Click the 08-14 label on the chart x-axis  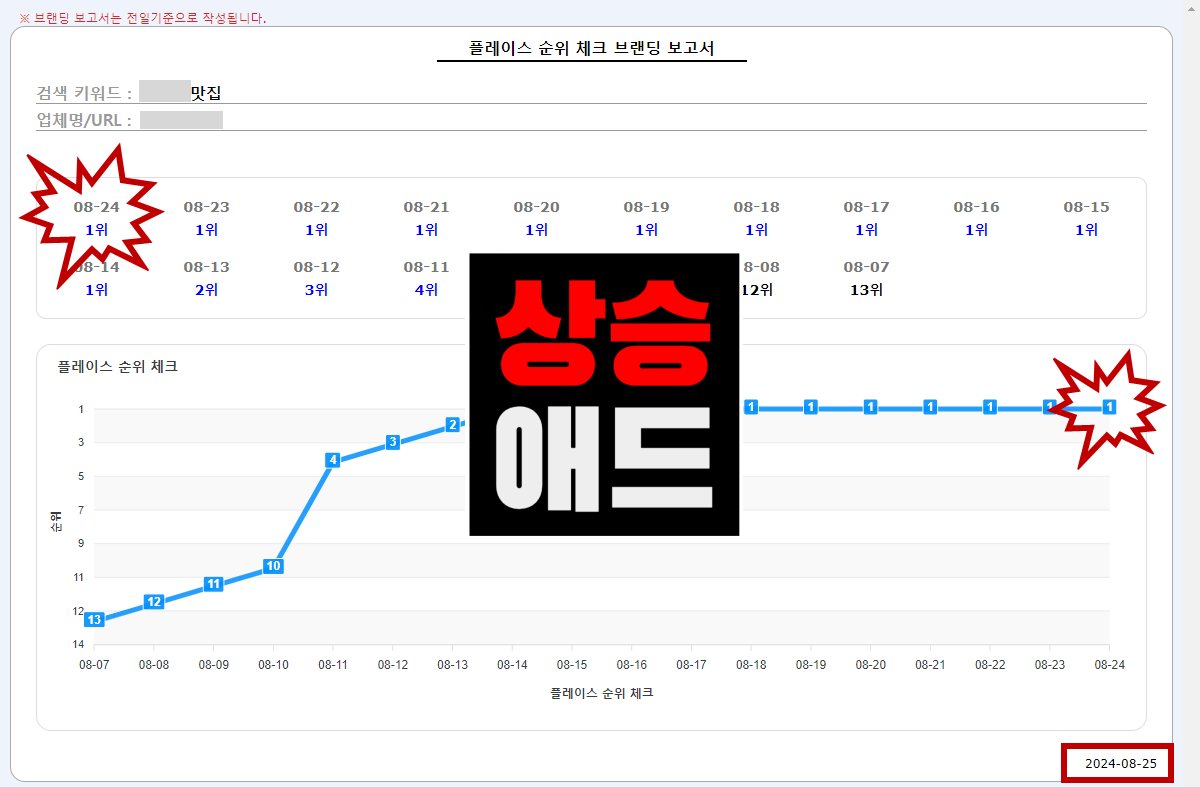(512, 665)
